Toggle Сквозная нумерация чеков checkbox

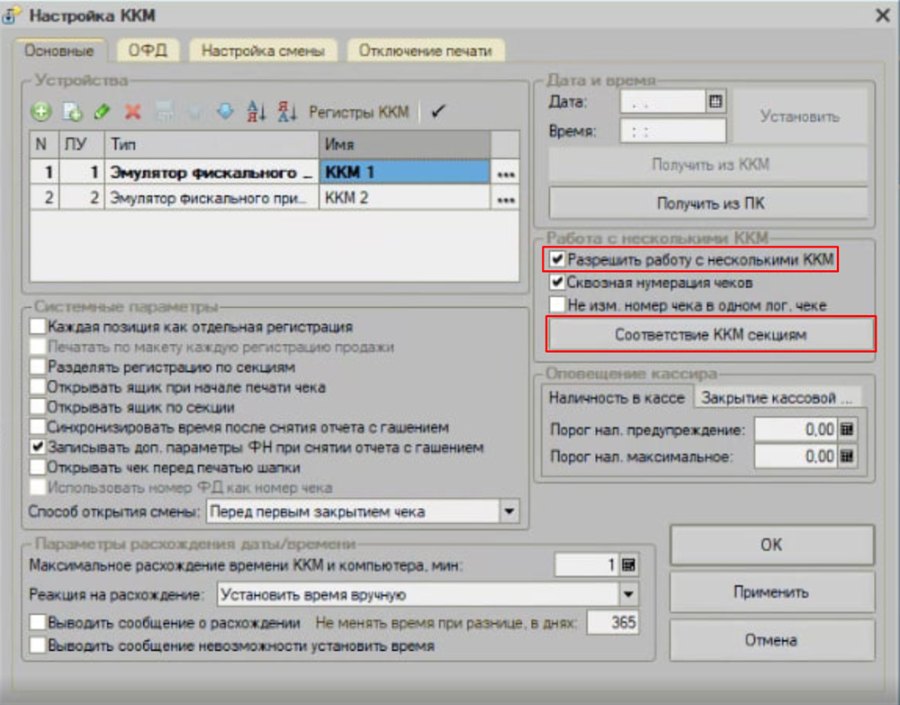(557, 282)
